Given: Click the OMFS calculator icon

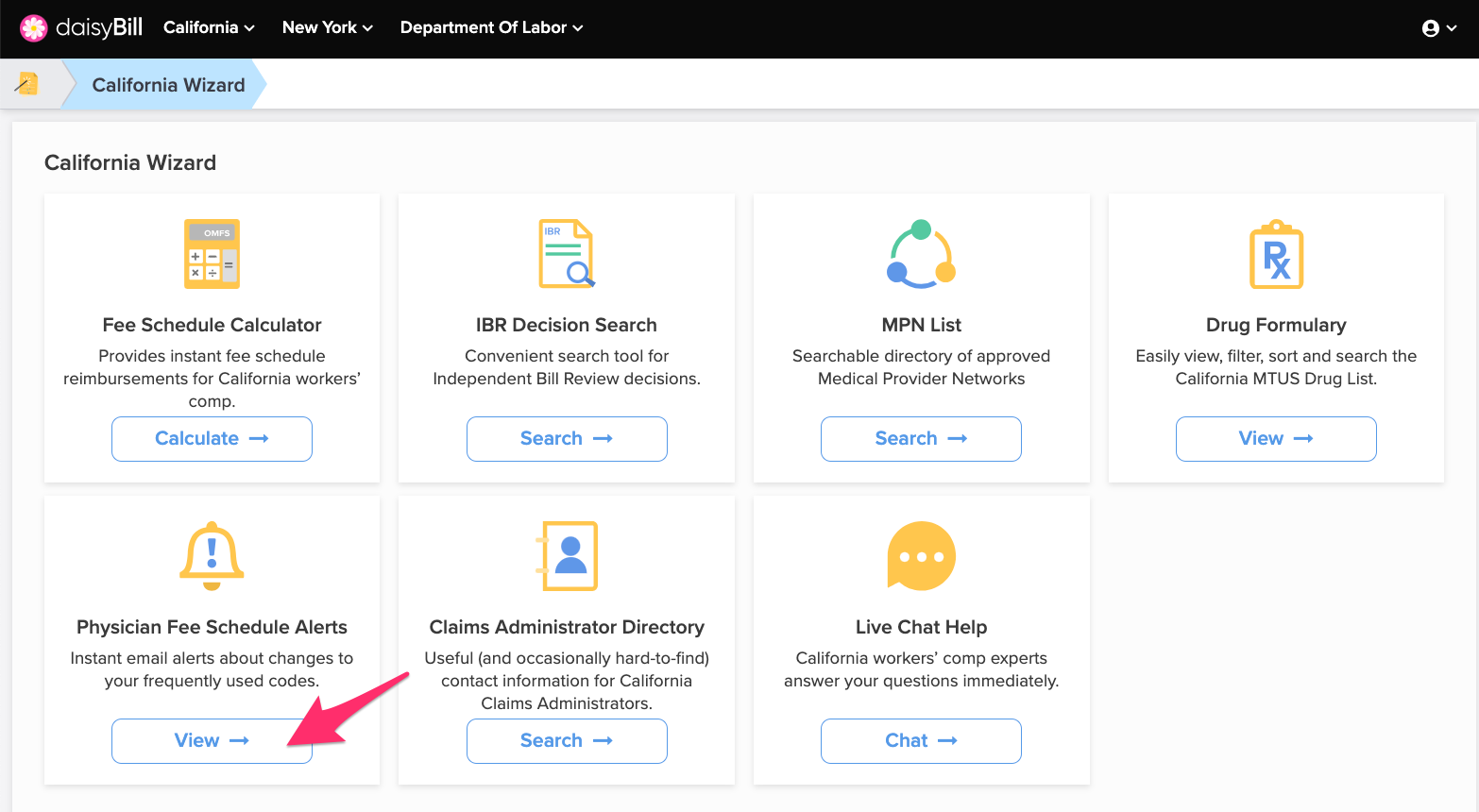Looking at the screenshot, I should coord(212,254).
